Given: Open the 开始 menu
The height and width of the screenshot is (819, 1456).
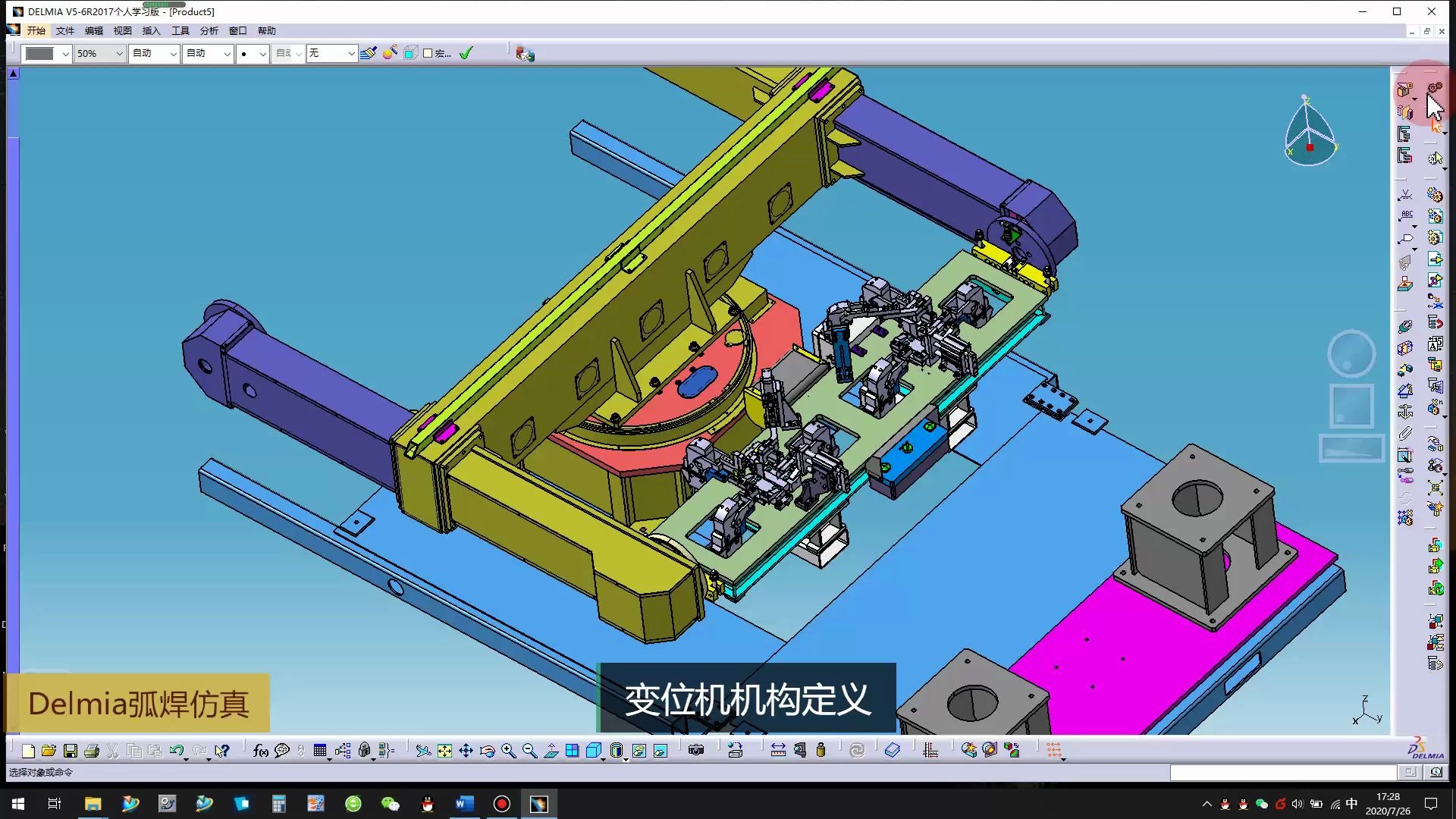Looking at the screenshot, I should tap(36, 31).
